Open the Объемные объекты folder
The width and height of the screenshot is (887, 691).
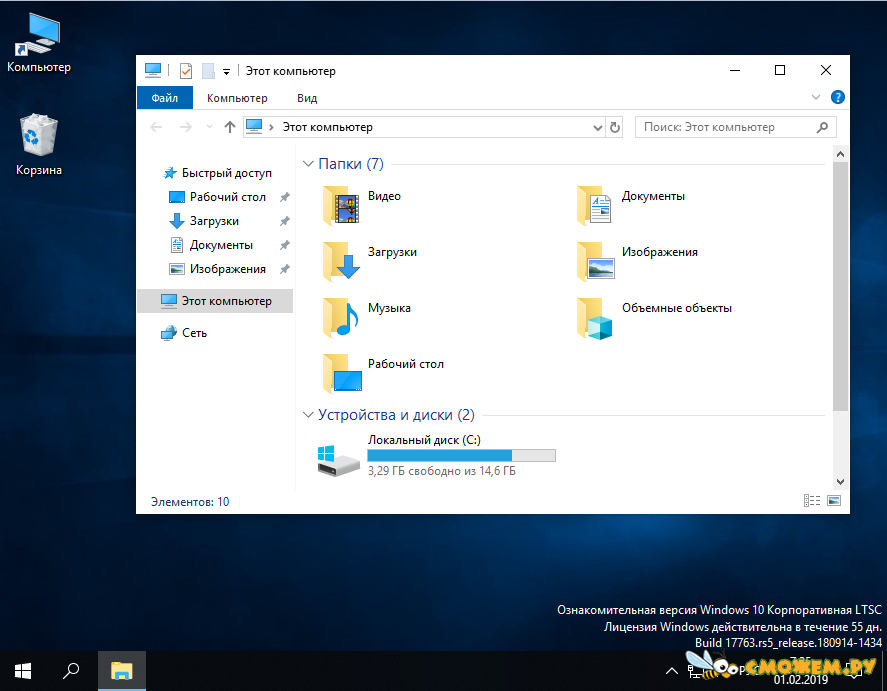pos(654,317)
